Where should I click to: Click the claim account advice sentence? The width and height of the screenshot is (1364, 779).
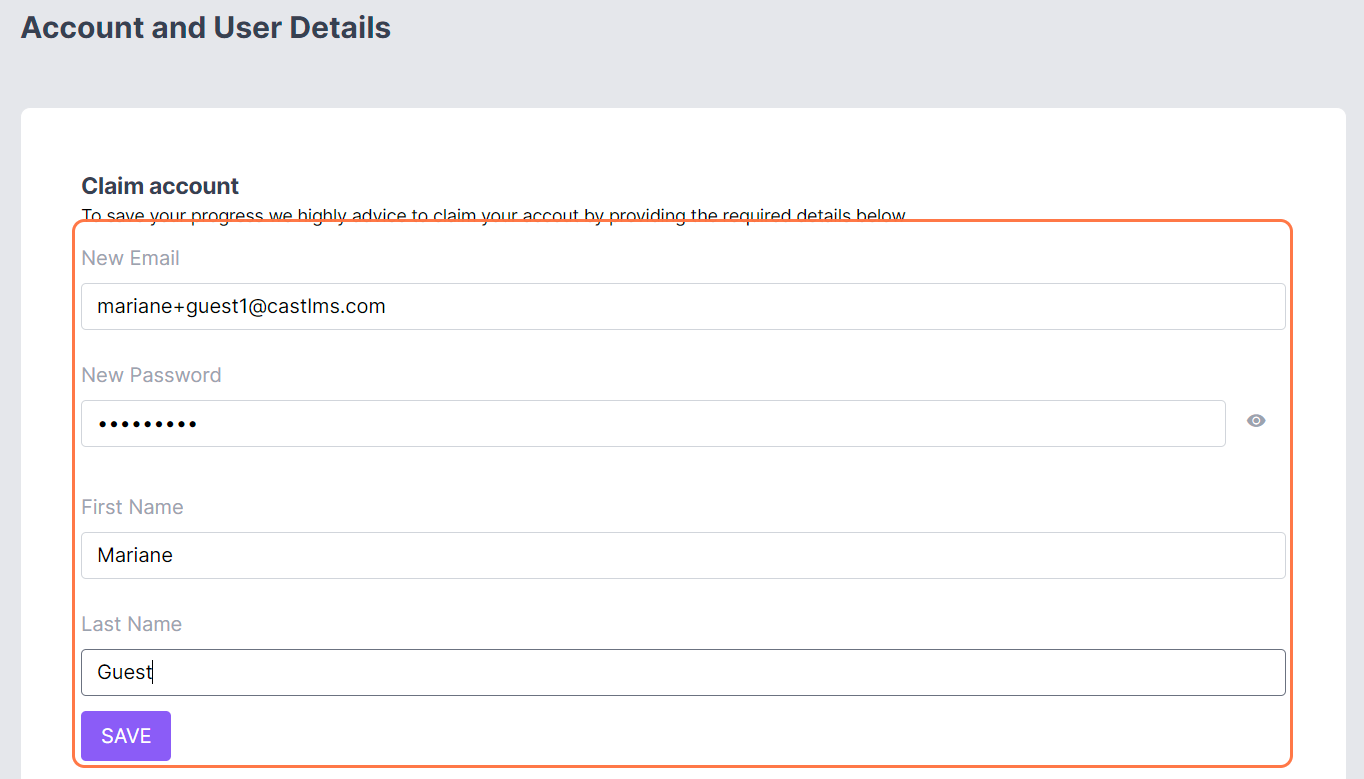pyautogui.click(x=495, y=215)
